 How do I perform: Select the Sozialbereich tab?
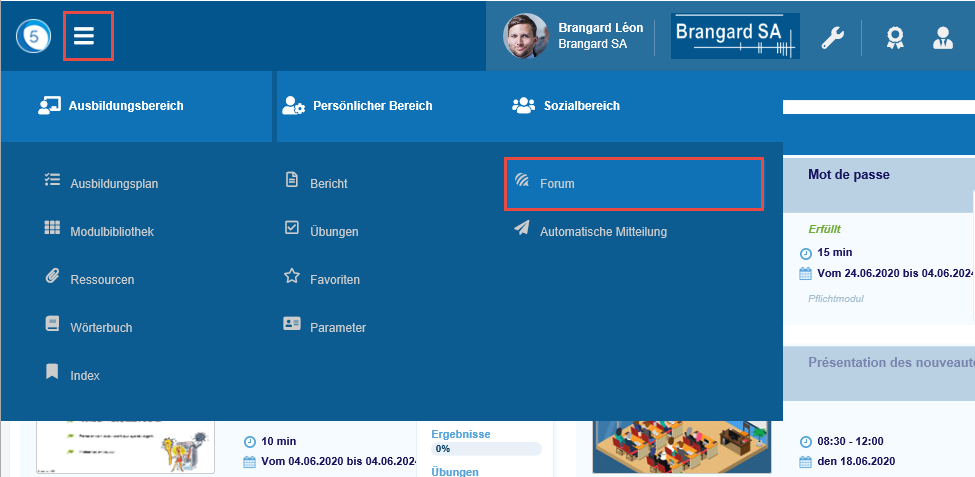(580, 105)
